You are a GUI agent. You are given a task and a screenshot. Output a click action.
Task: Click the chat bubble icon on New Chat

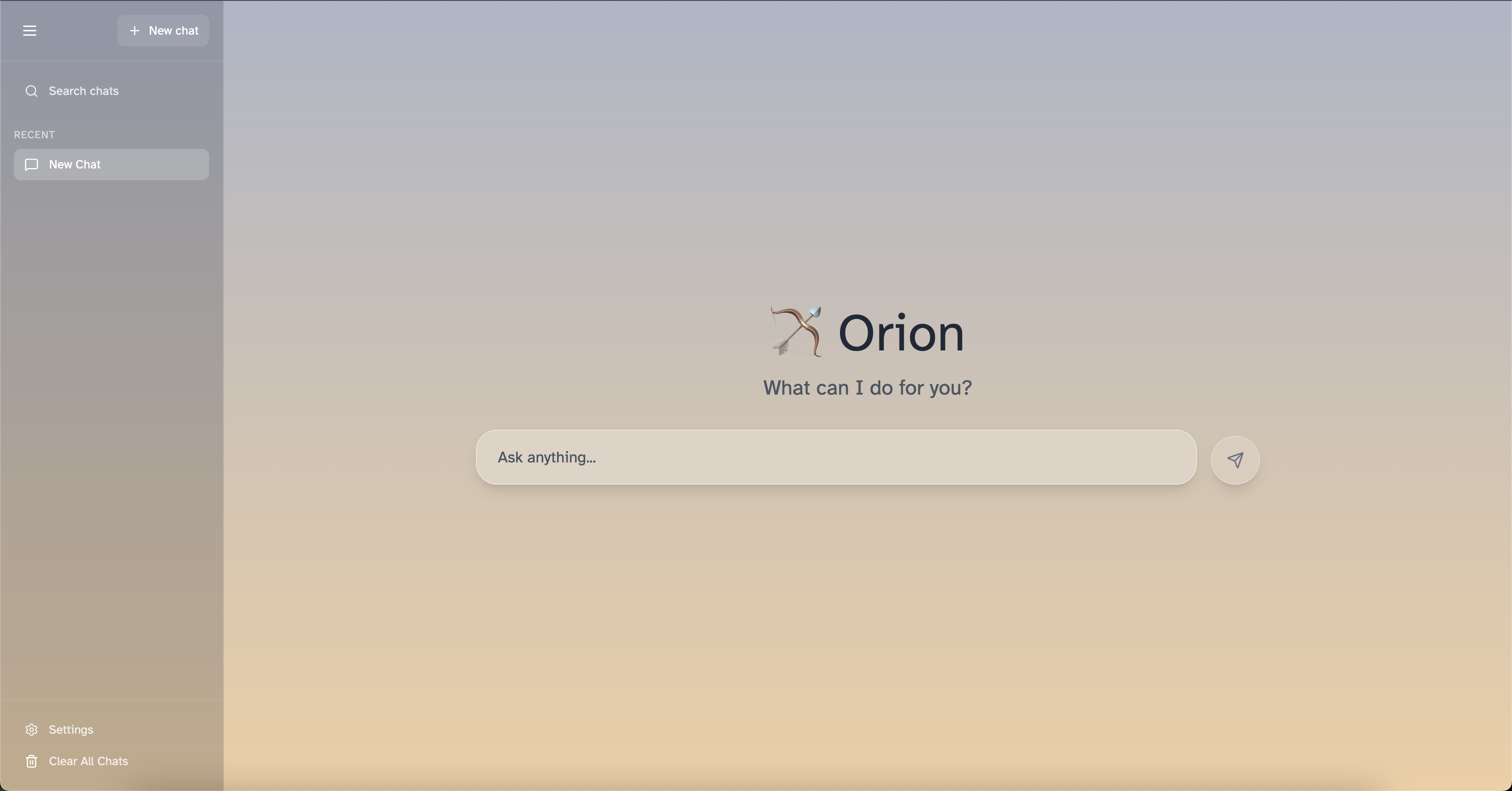[x=31, y=164]
